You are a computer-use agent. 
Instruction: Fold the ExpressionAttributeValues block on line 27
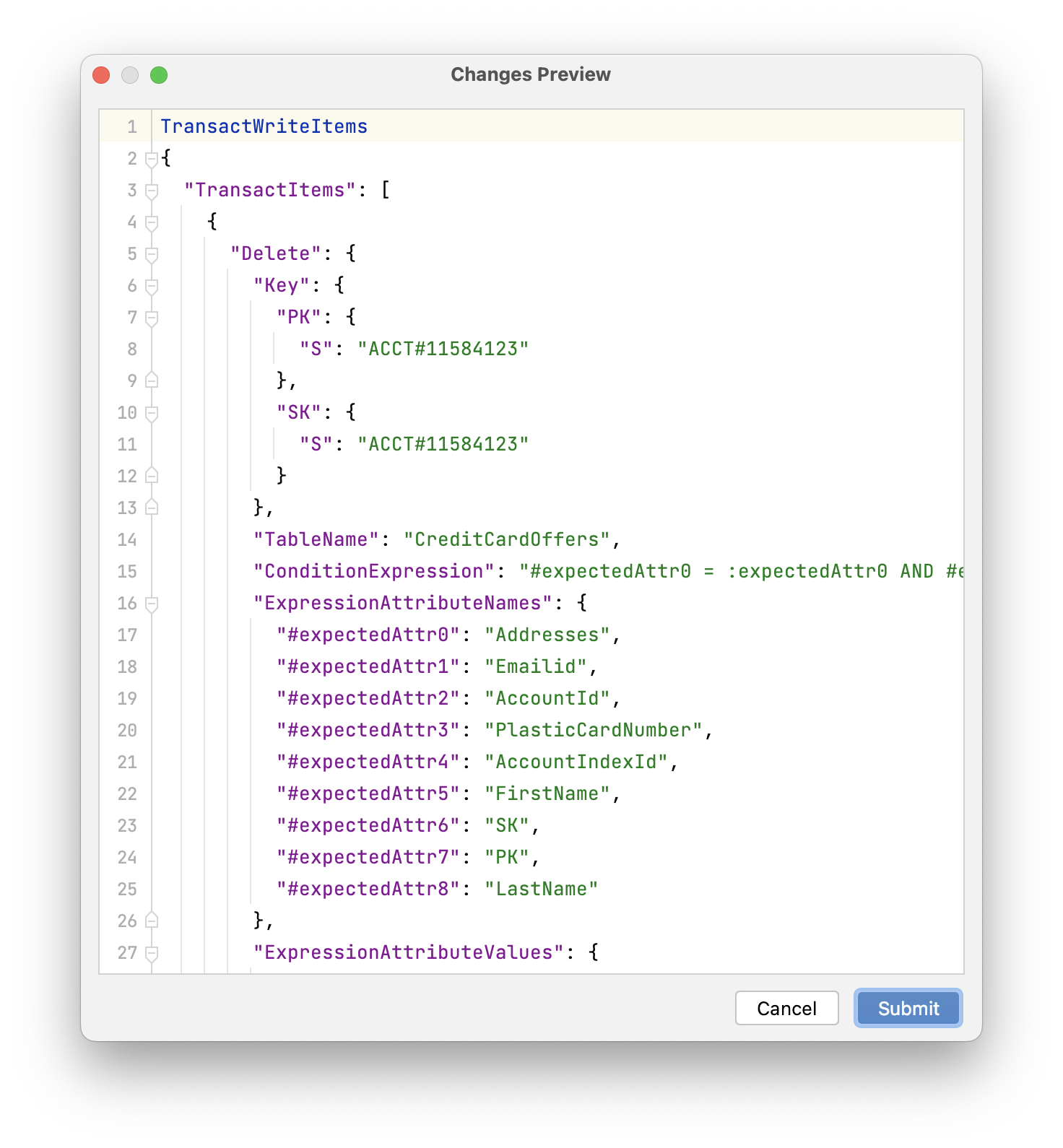click(x=152, y=953)
